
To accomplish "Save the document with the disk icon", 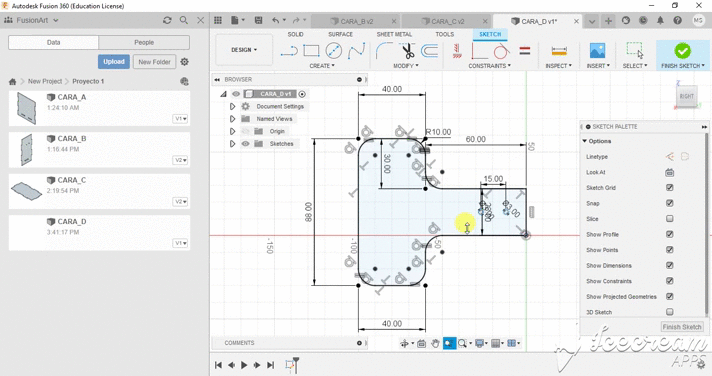I will point(258,20).
